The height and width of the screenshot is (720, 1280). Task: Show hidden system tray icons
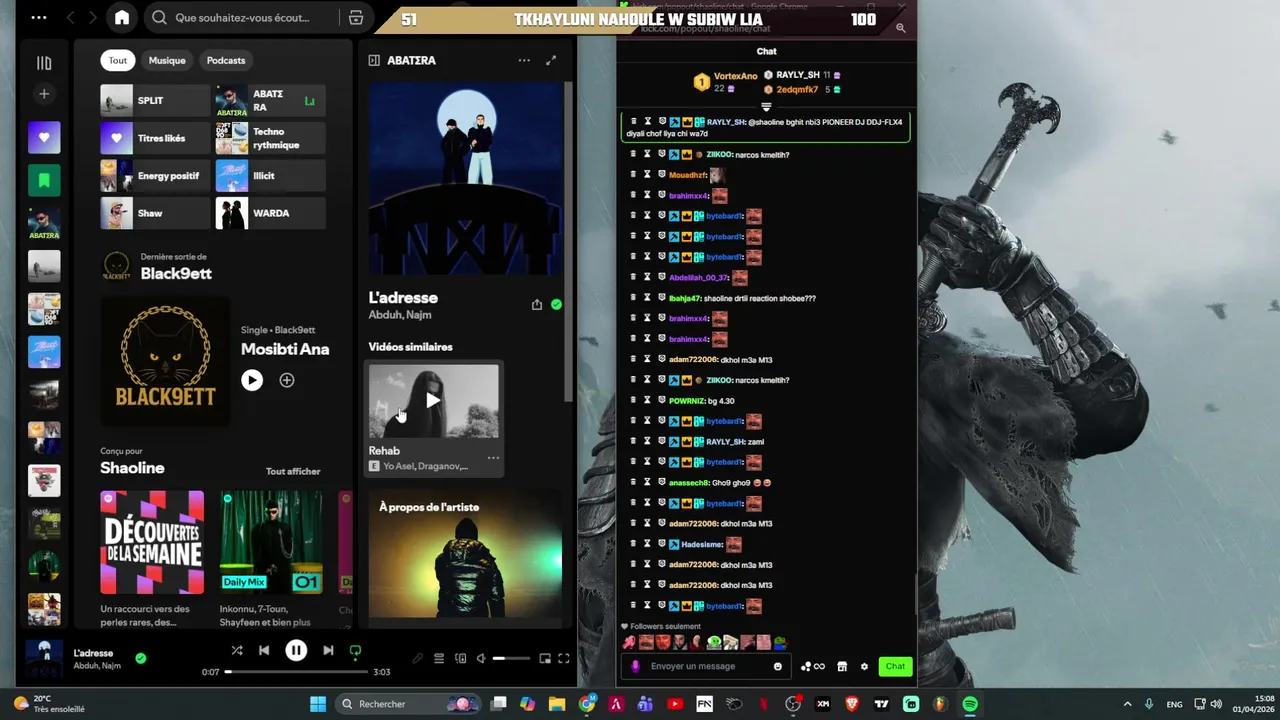[1127, 704]
